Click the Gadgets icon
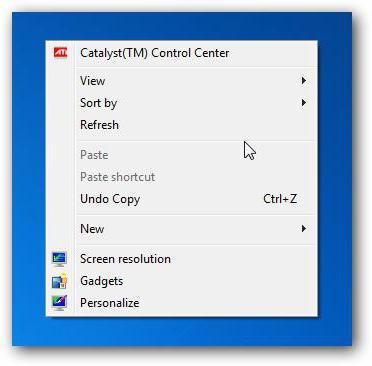Viewport: 372px width, 366px height. click(60, 281)
